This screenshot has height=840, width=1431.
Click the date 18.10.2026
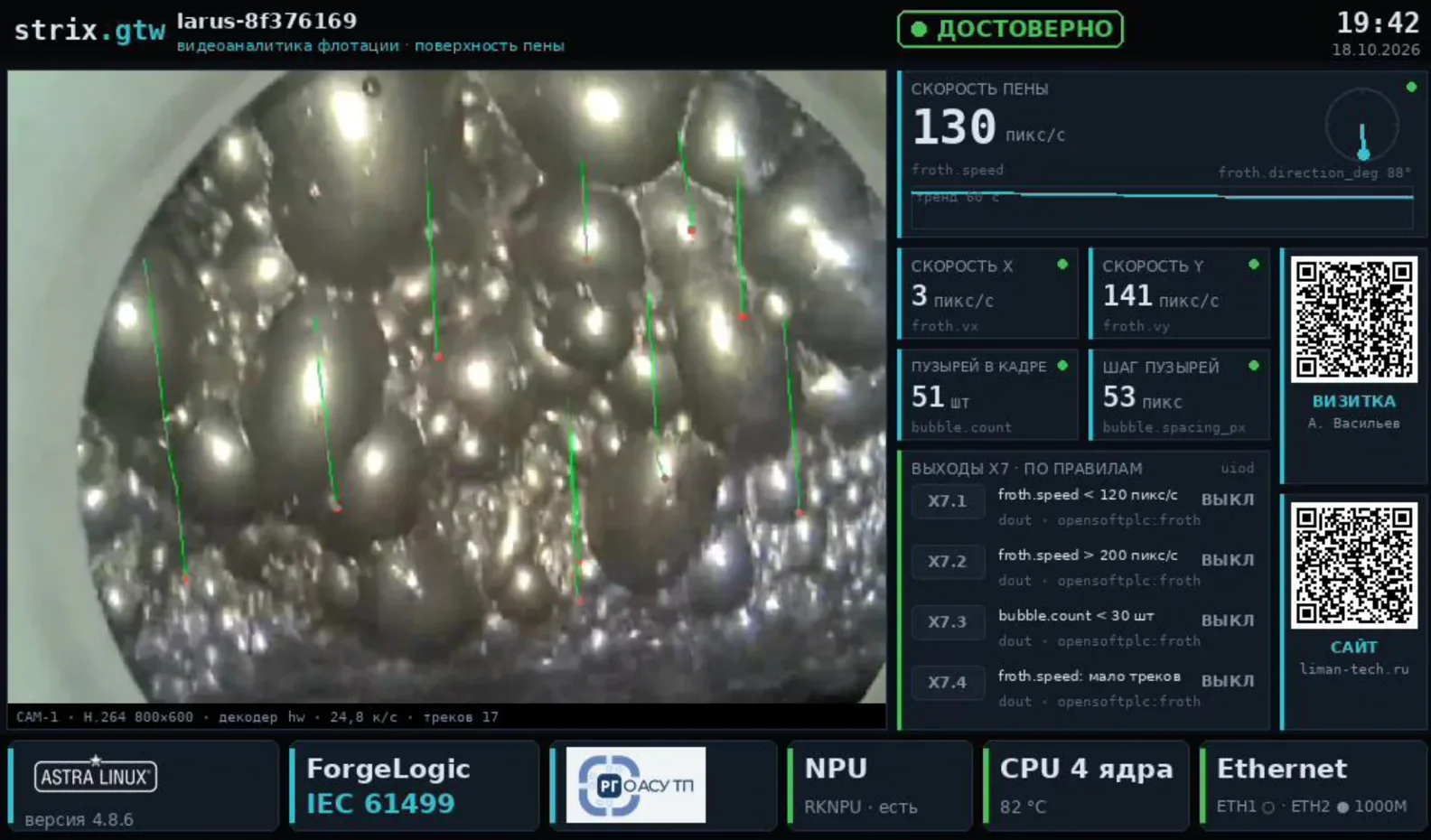click(x=1376, y=50)
